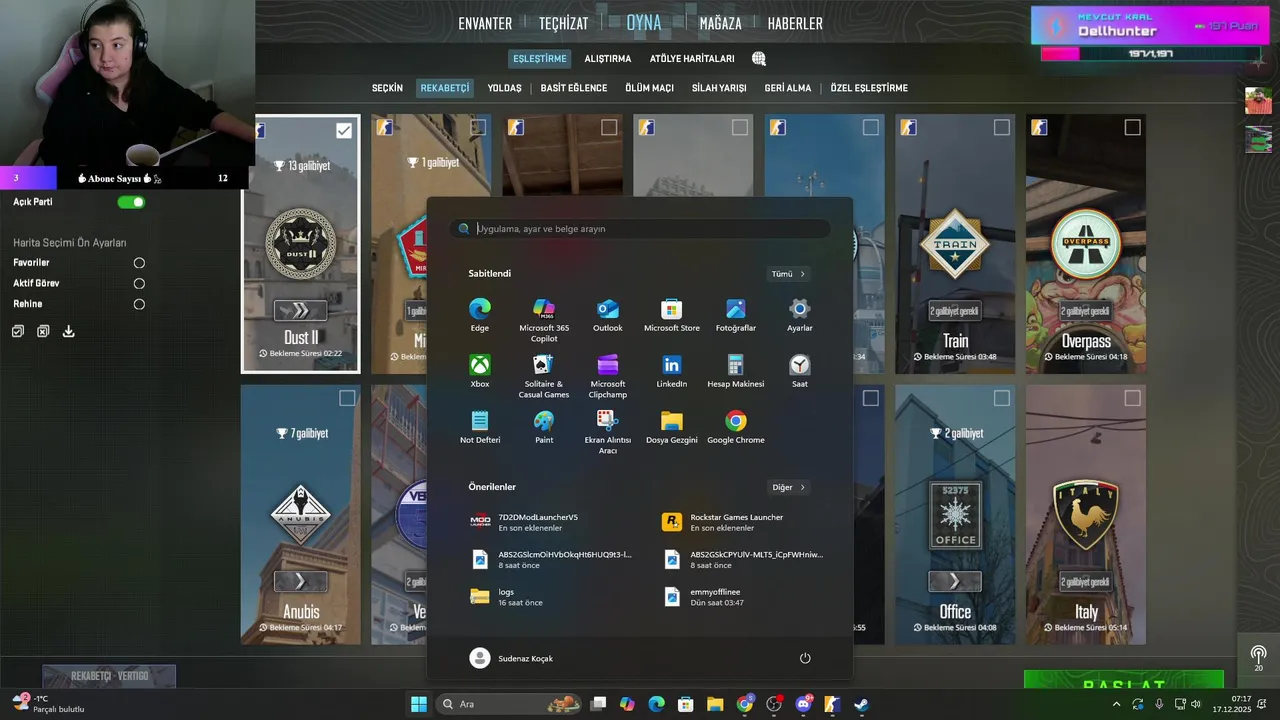Launch Google Chrome pinned app
Screen dimensions: 1280x720
[x=736, y=427]
